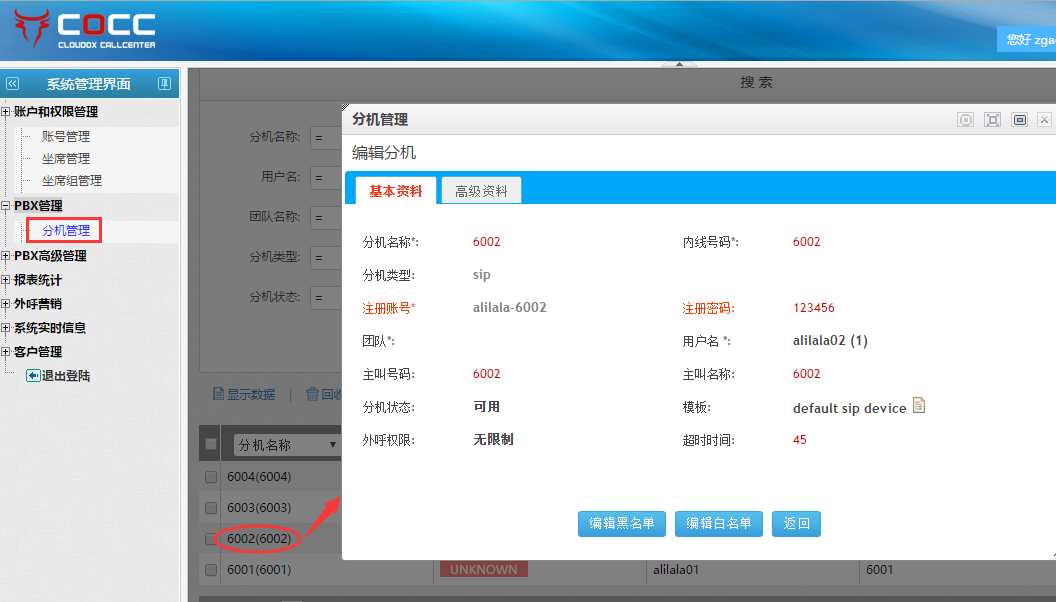Click the 编辑黑名单 button

(x=621, y=523)
